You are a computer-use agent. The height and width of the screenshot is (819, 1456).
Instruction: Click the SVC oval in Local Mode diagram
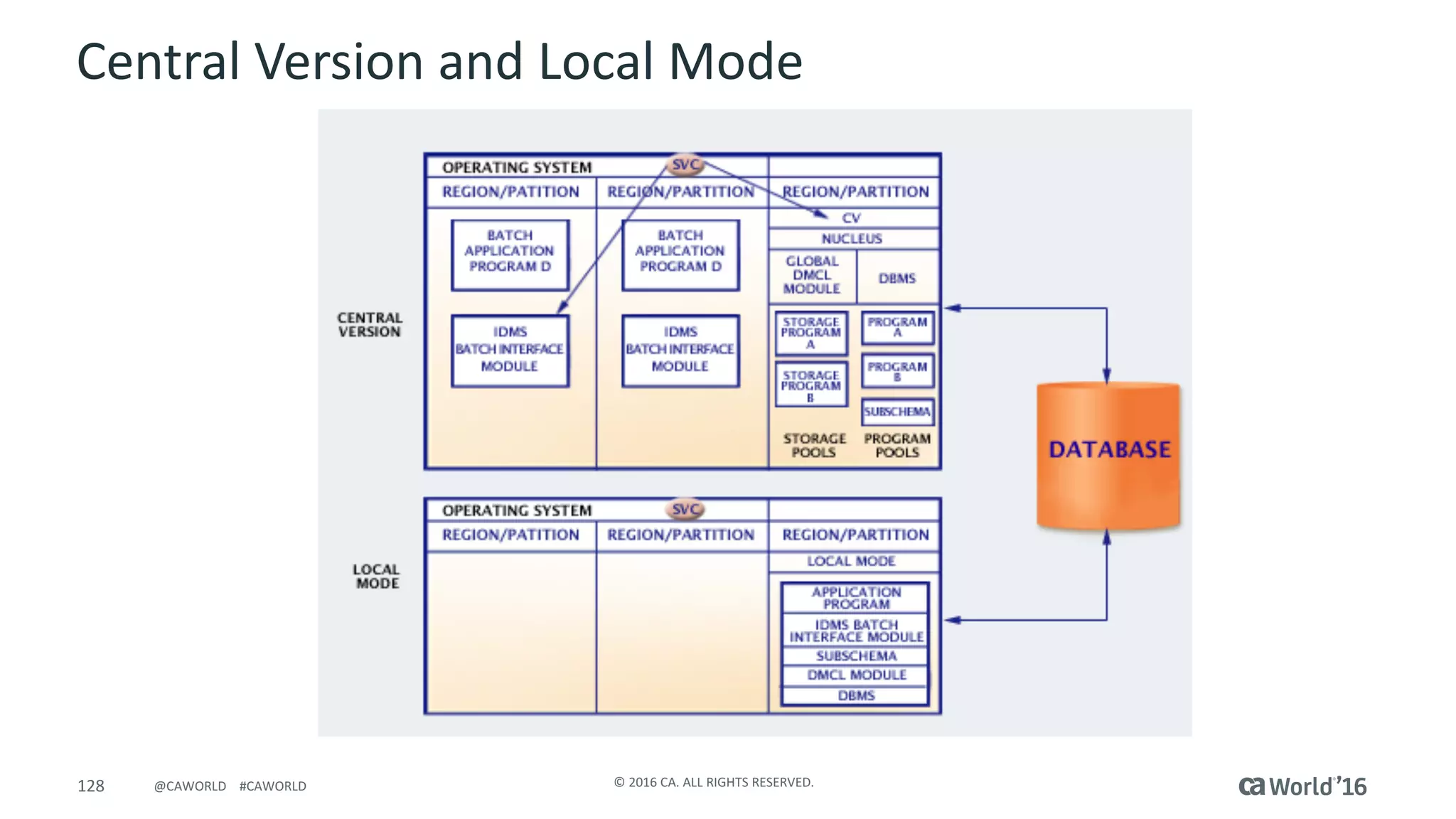685,509
